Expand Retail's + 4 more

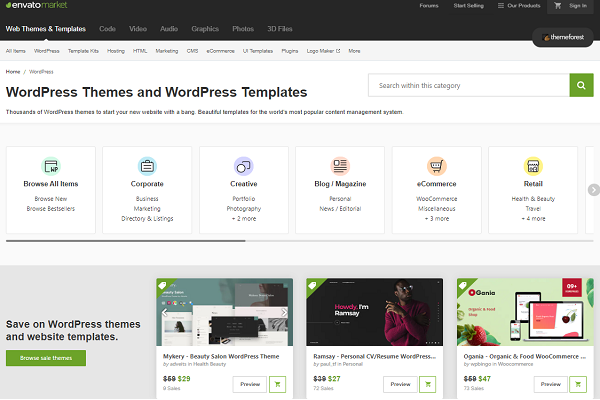(533, 219)
